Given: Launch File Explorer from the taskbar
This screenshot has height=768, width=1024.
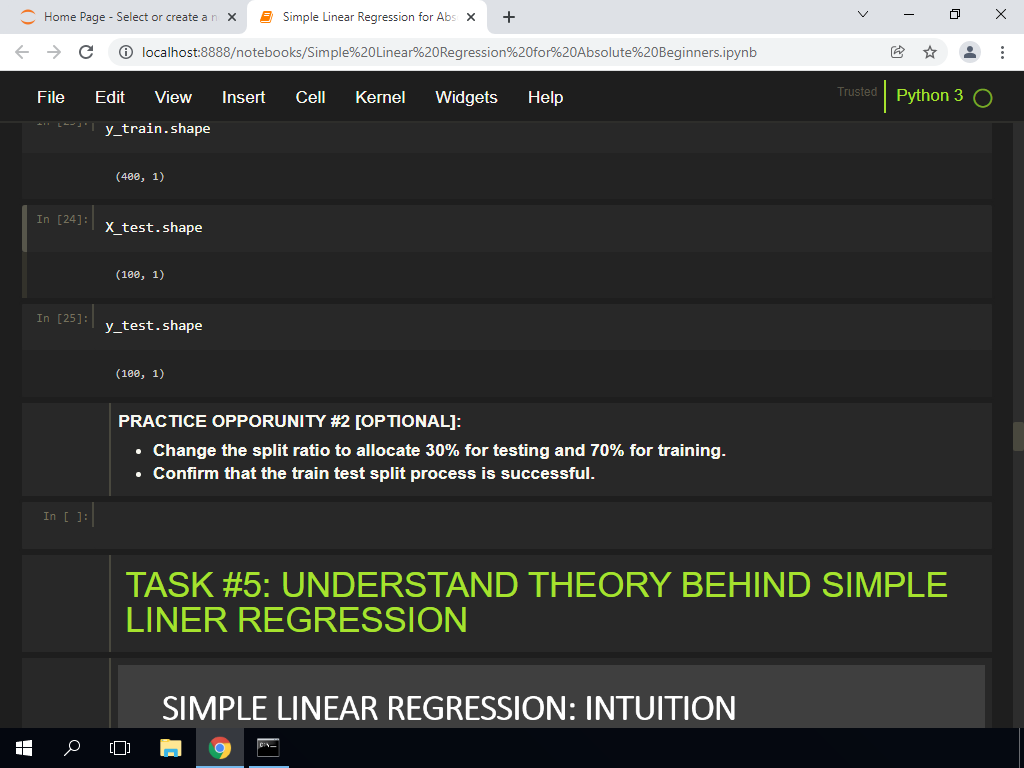Looking at the screenshot, I should click(x=170, y=747).
